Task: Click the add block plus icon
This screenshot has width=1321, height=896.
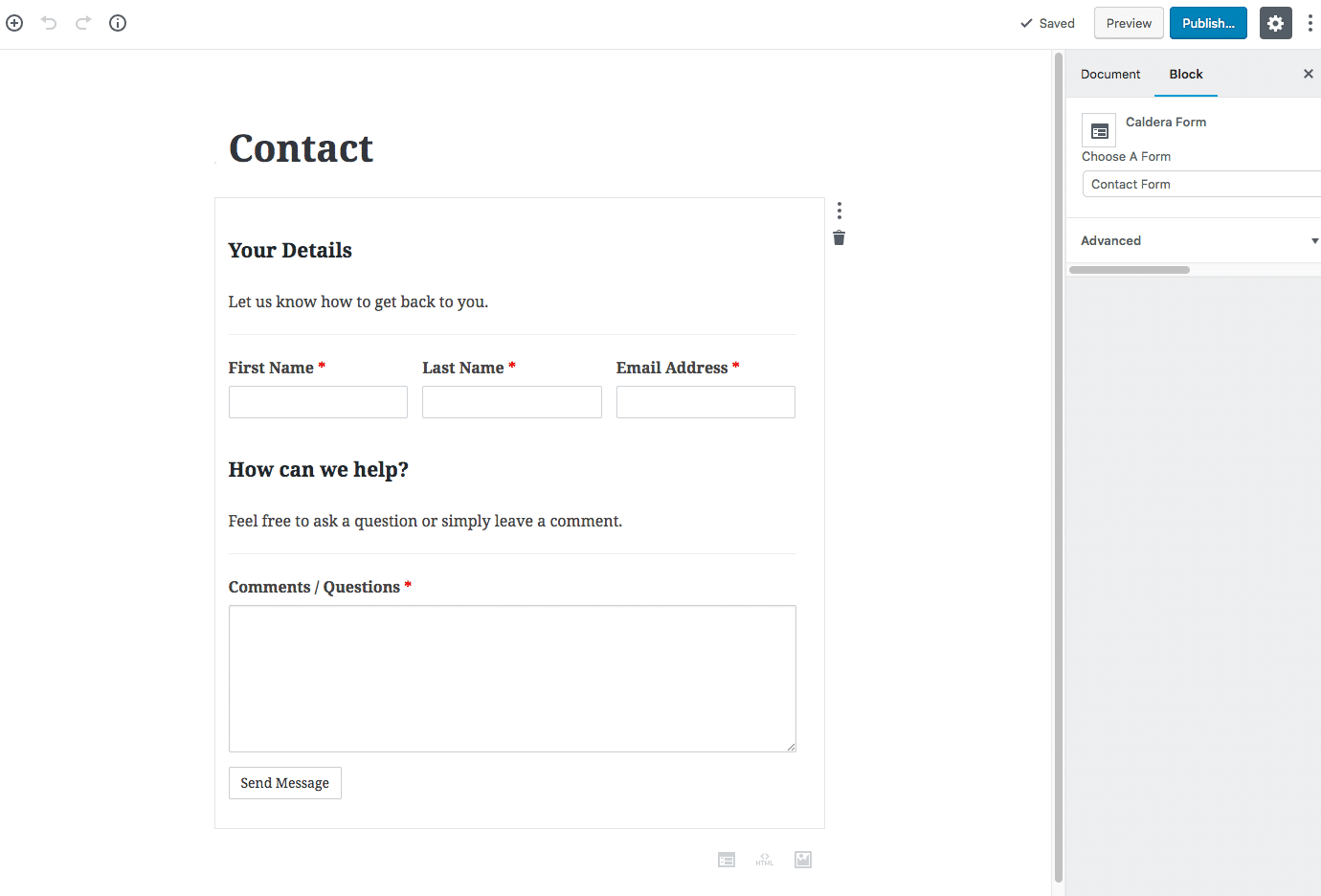Action: click(x=14, y=23)
